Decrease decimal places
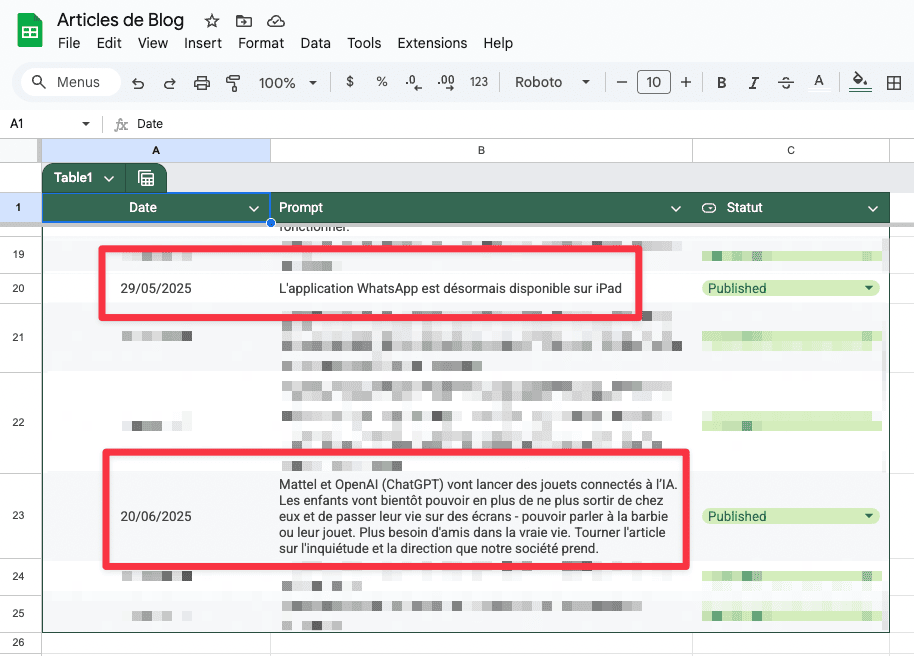Viewport: 914px width, 656px height. point(413,82)
